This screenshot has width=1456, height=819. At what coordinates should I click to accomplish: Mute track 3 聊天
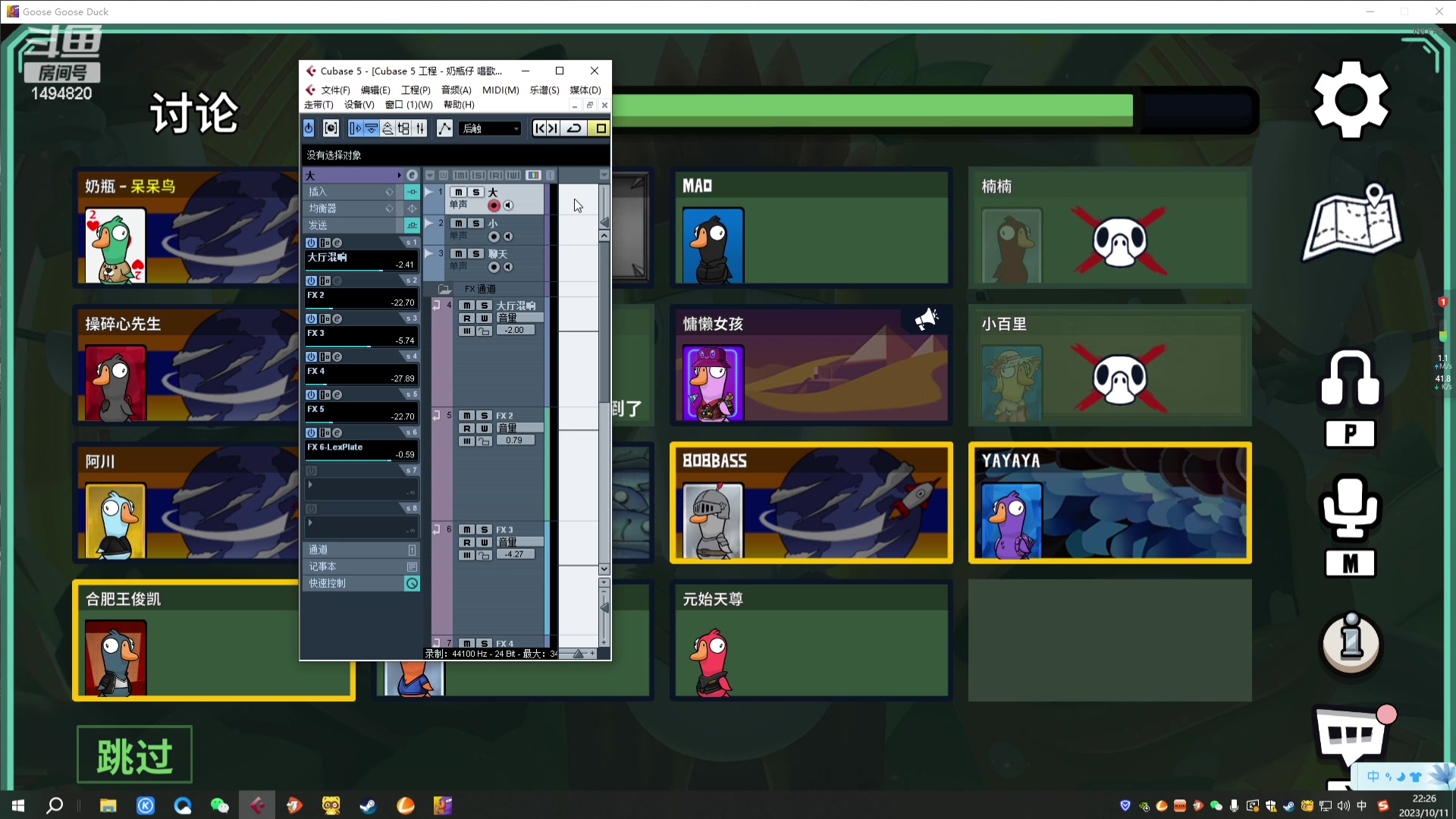[x=458, y=254]
